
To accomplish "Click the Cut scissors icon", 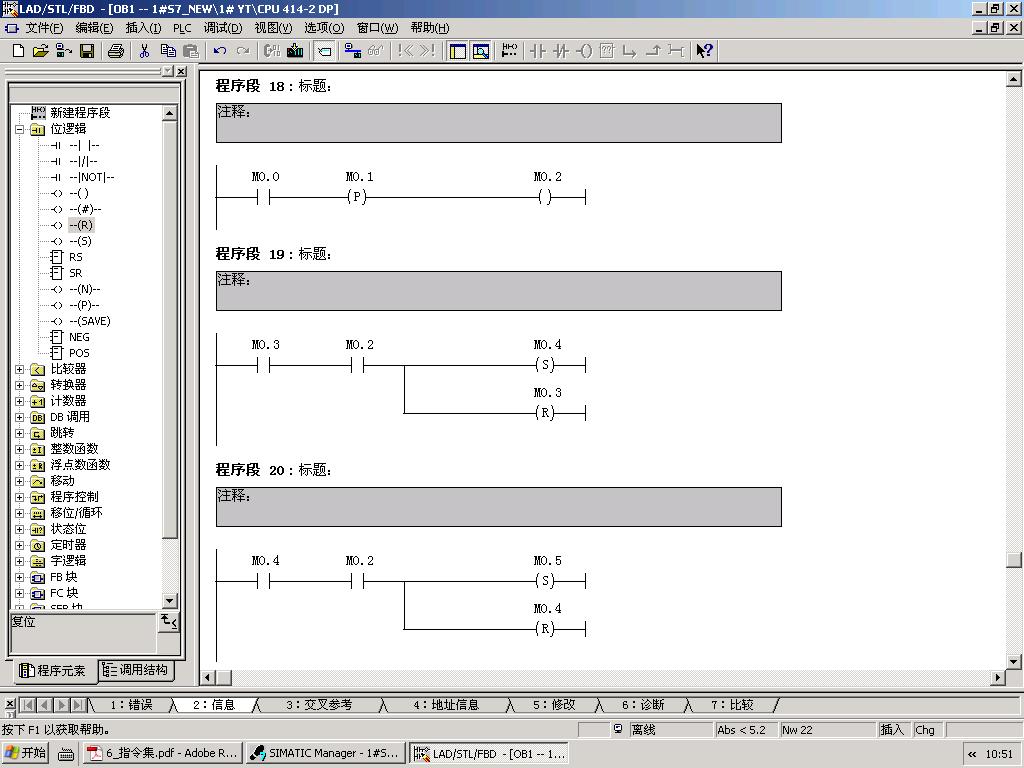I will coord(145,51).
